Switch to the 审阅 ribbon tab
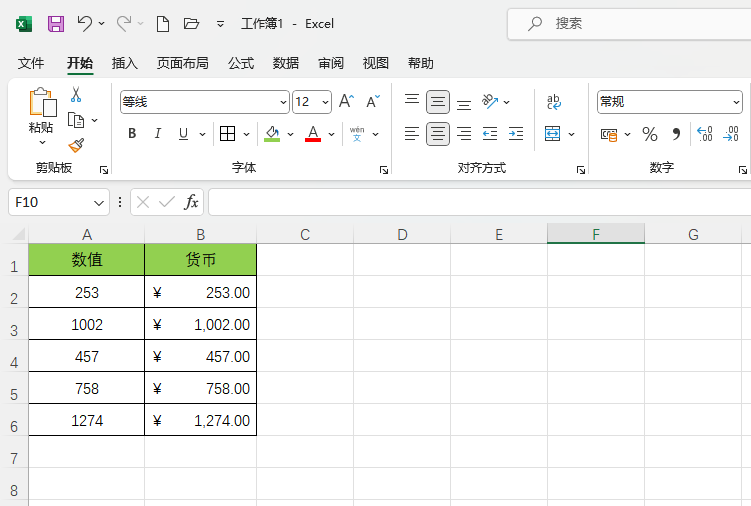The image size is (751, 506). tap(331, 63)
